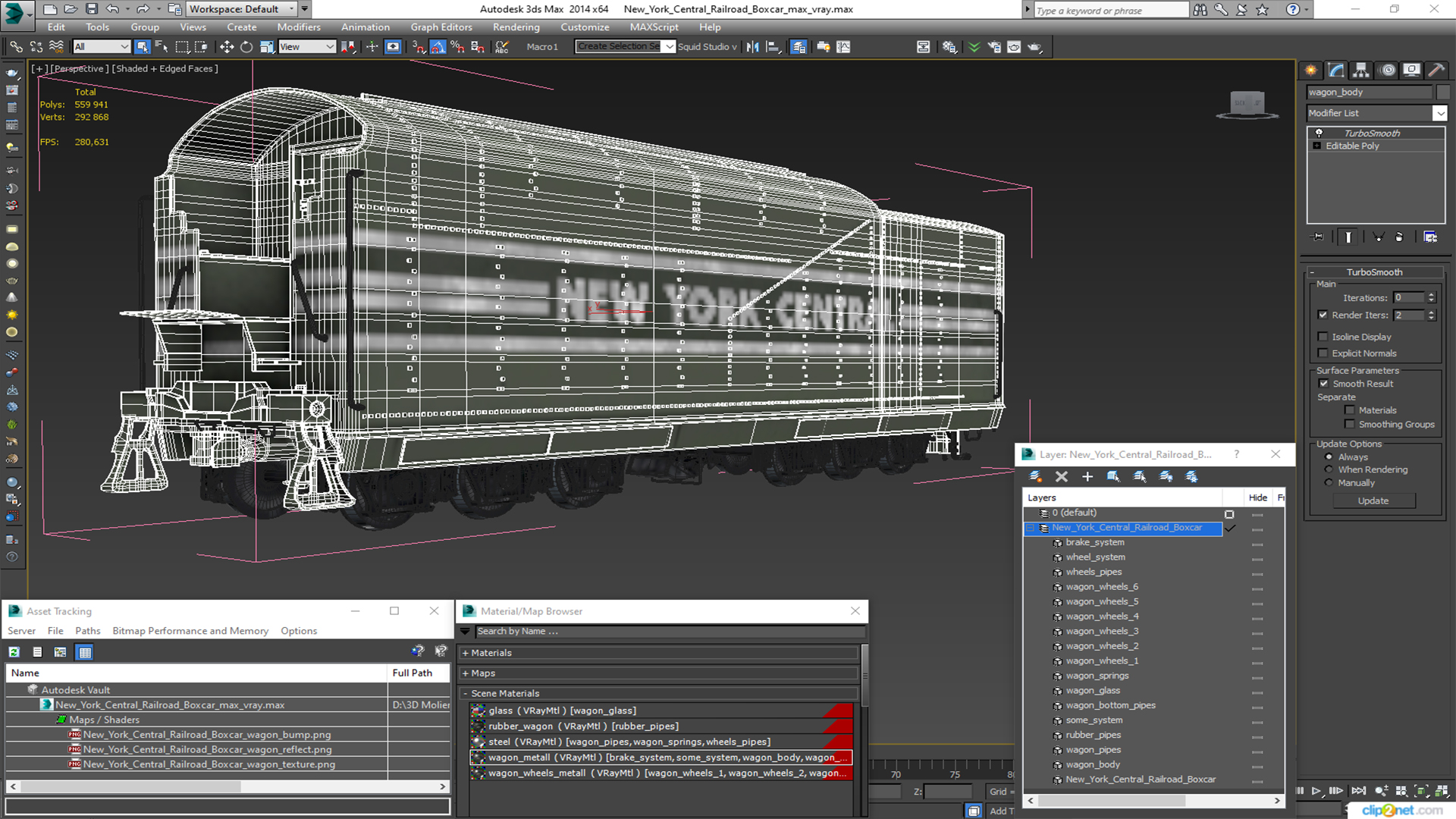Open the Modifiers menu
1456x819 pixels.
[x=299, y=27]
